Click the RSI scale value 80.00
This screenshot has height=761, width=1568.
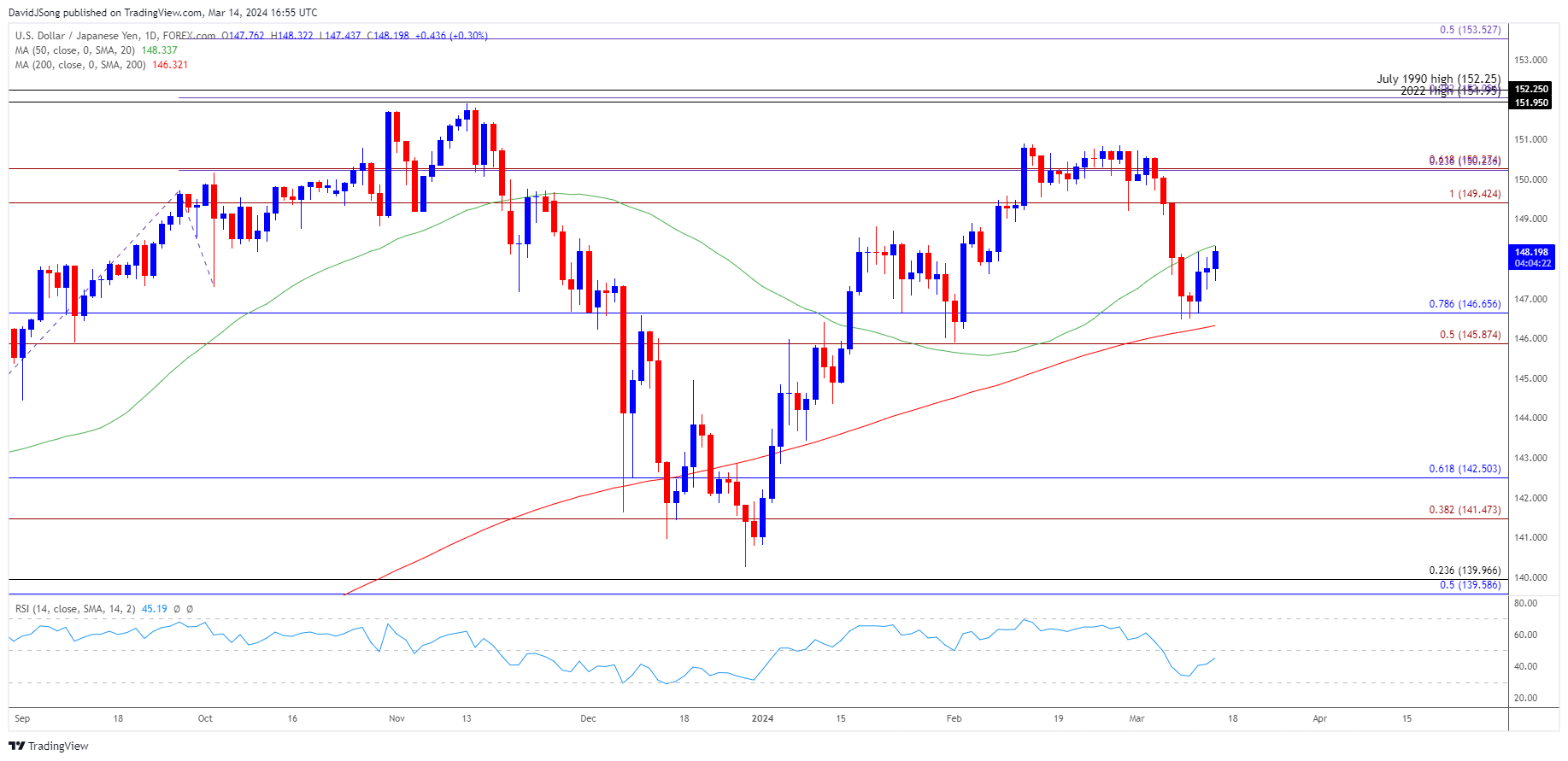tap(1525, 603)
